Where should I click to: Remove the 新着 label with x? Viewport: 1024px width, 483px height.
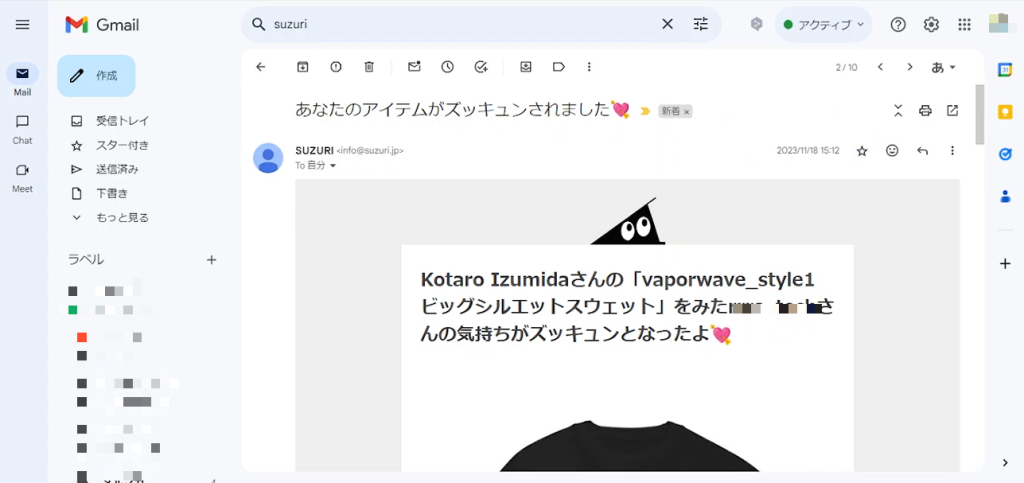[x=686, y=112]
